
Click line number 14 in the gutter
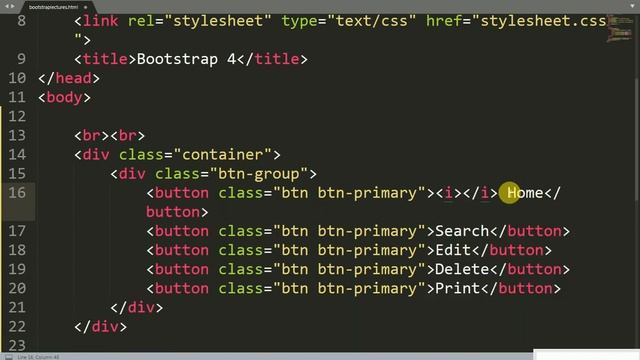17,155
